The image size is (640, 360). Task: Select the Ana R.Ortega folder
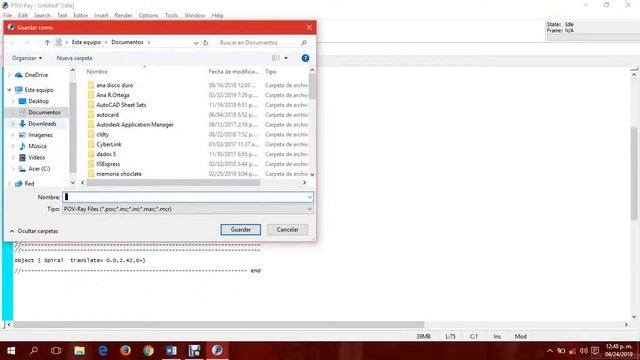[x=113, y=95]
